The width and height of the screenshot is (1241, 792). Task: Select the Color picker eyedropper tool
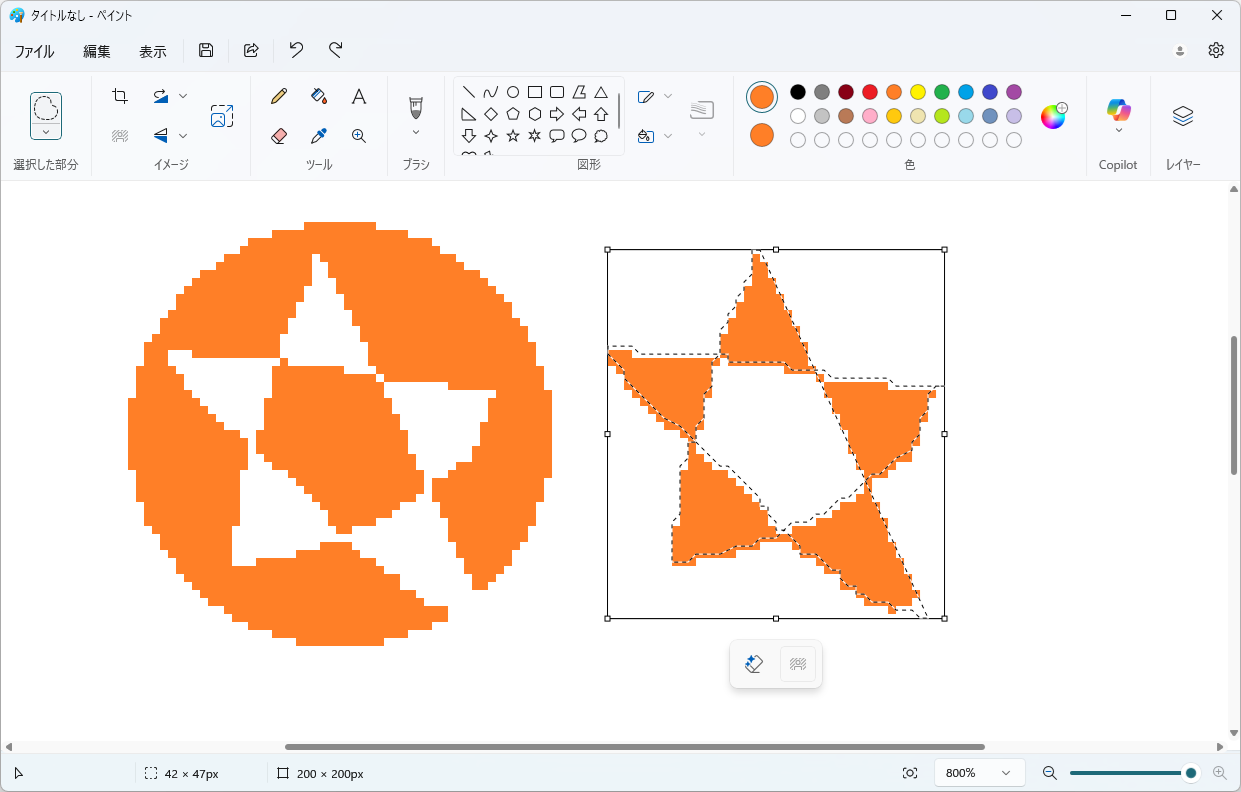(x=319, y=136)
